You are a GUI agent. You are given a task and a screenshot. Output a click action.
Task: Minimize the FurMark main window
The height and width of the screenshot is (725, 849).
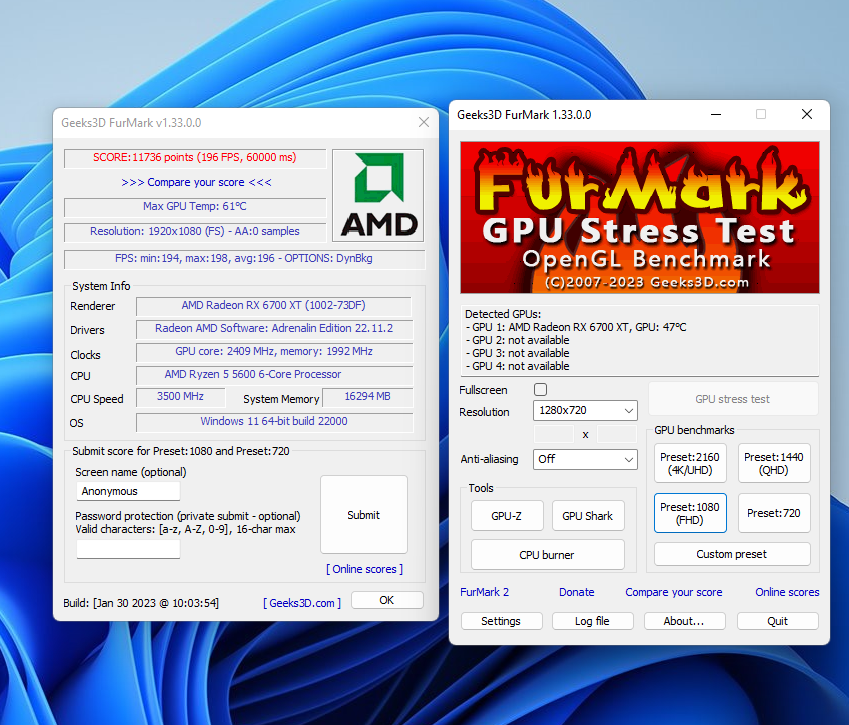pyautogui.click(x=716, y=114)
